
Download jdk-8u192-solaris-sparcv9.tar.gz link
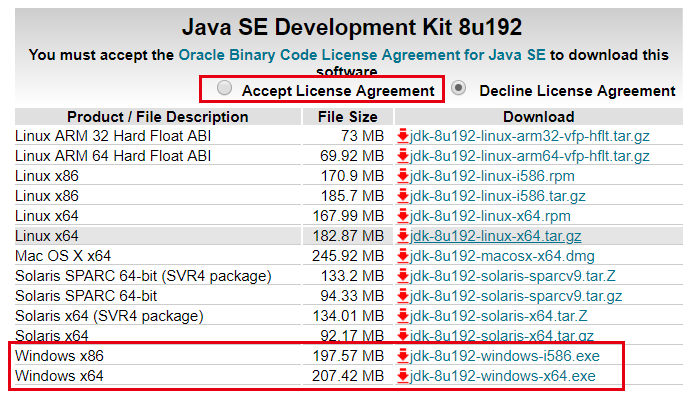(516, 296)
